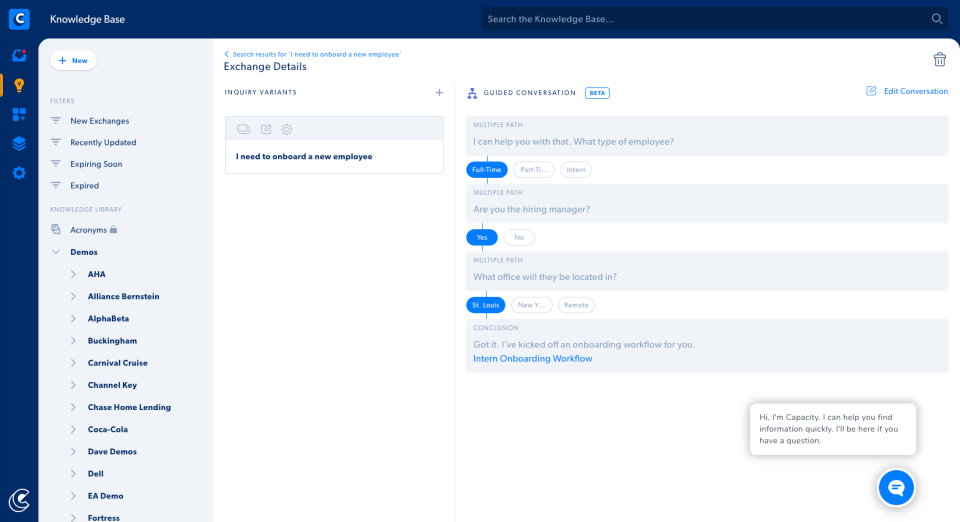Select the Part-Ti... option pill
This screenshot has height=522, width=960.
click(x=534, y=170)
